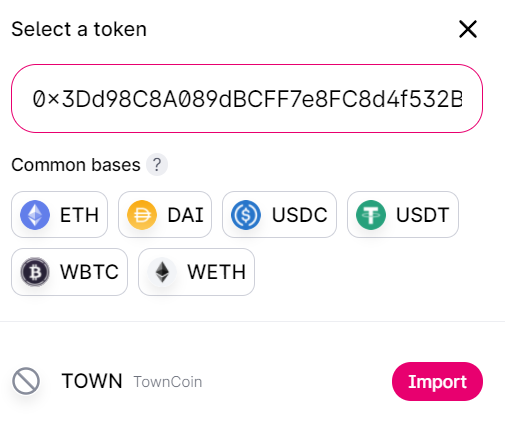Select the USDC text label
Viewport: 505px width, 439px height.
(300, 215)
